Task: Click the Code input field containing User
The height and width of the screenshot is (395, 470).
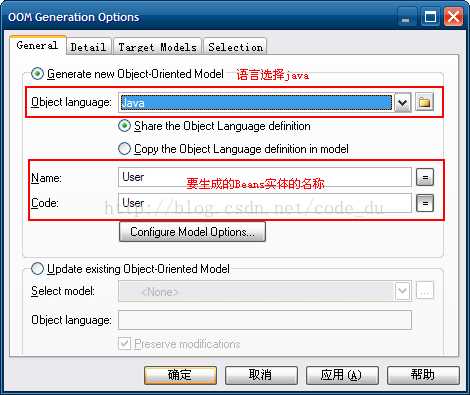Action: coord(265,203)
